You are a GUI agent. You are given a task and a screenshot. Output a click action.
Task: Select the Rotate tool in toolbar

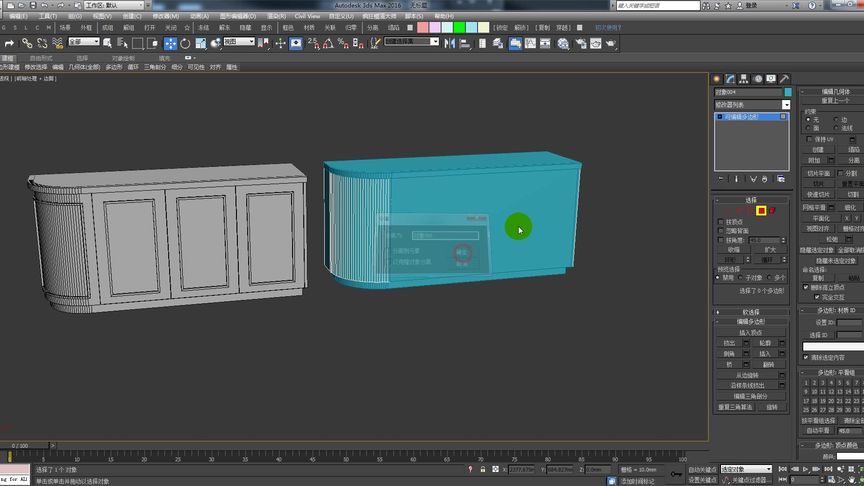coord(186,43)
